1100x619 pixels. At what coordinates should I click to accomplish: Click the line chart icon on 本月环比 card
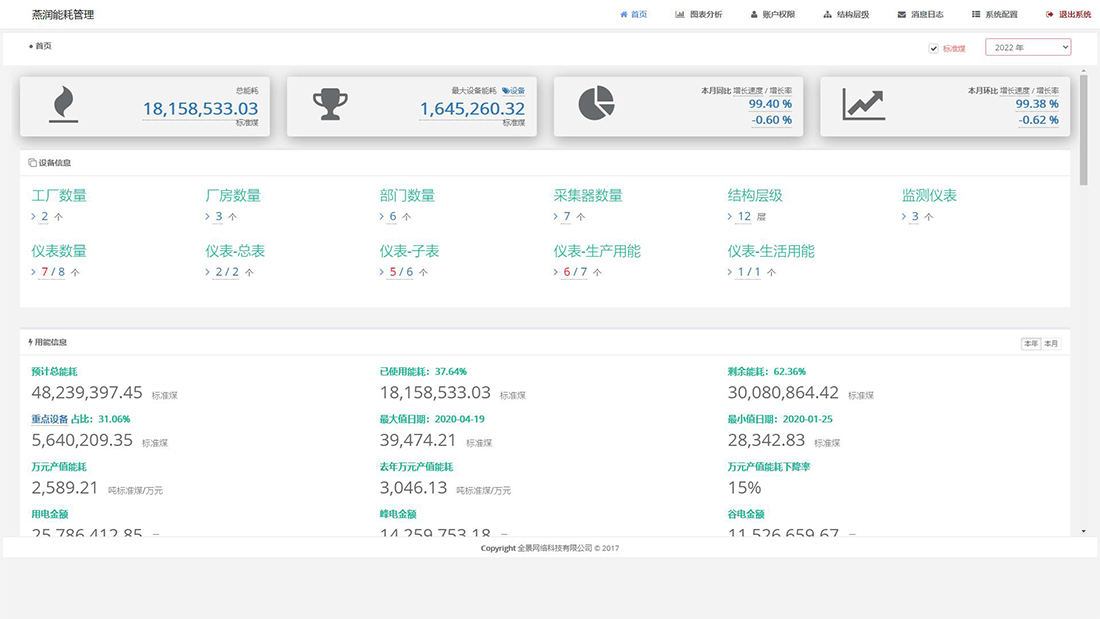tap(862, 104)
